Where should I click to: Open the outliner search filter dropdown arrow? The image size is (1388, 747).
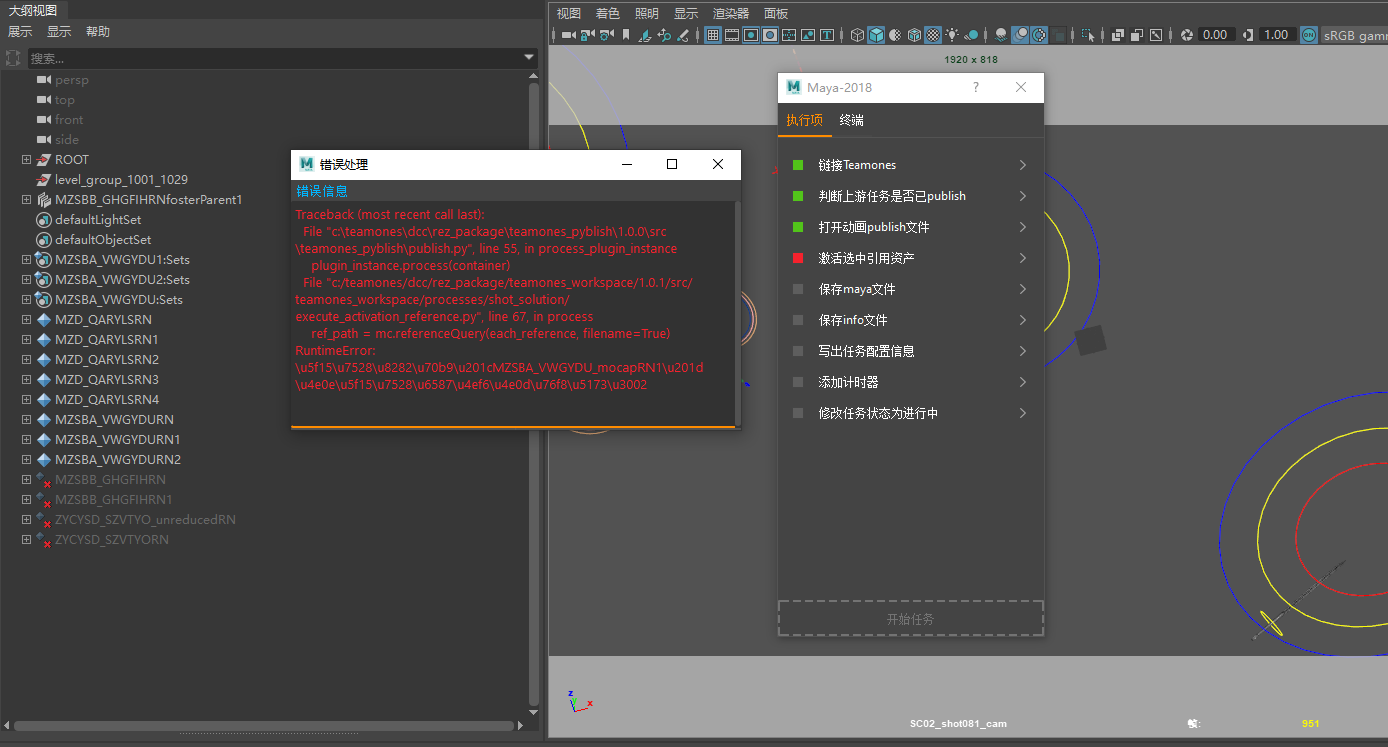tap(530, 58)
